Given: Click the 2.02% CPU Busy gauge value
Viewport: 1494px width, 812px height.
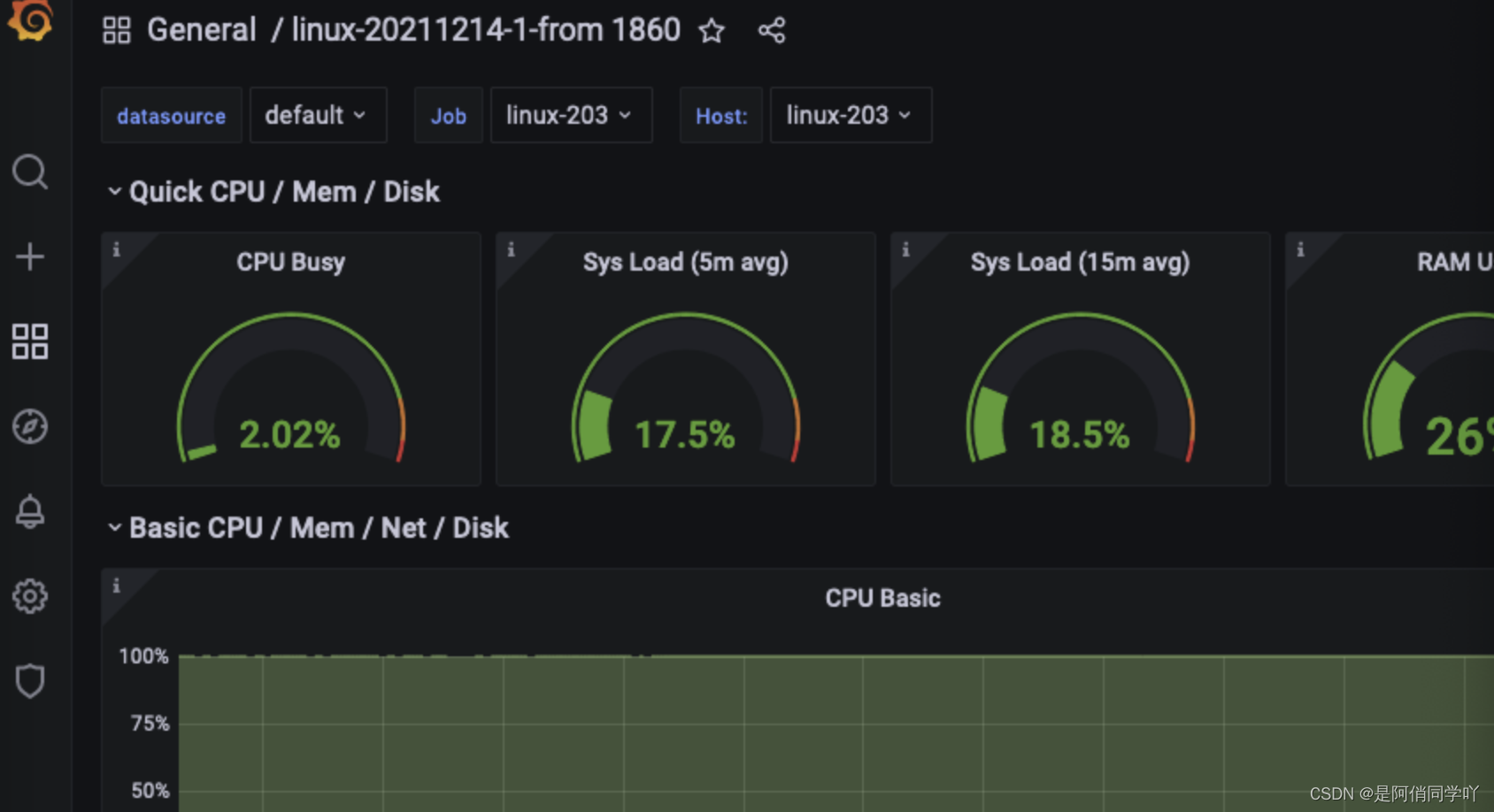Looking at the screenshot, I should (x=289, y=434).
